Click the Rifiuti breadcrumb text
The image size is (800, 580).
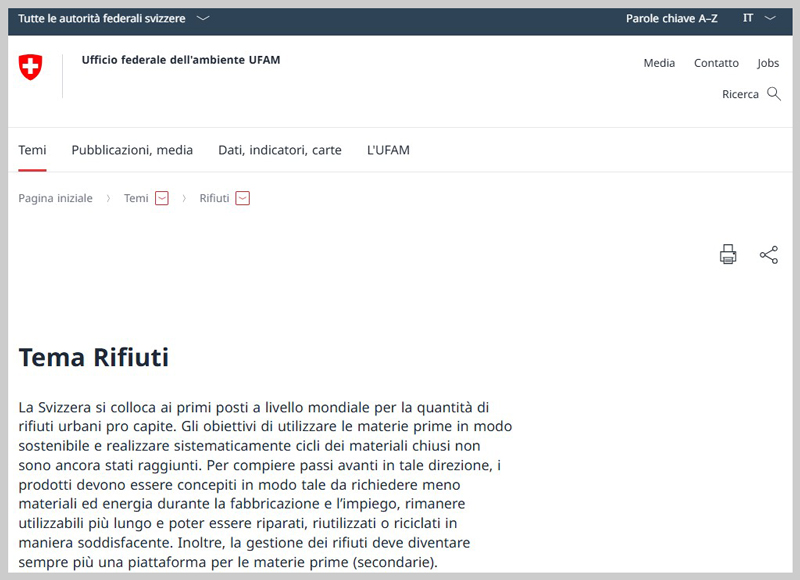[214, 198]
